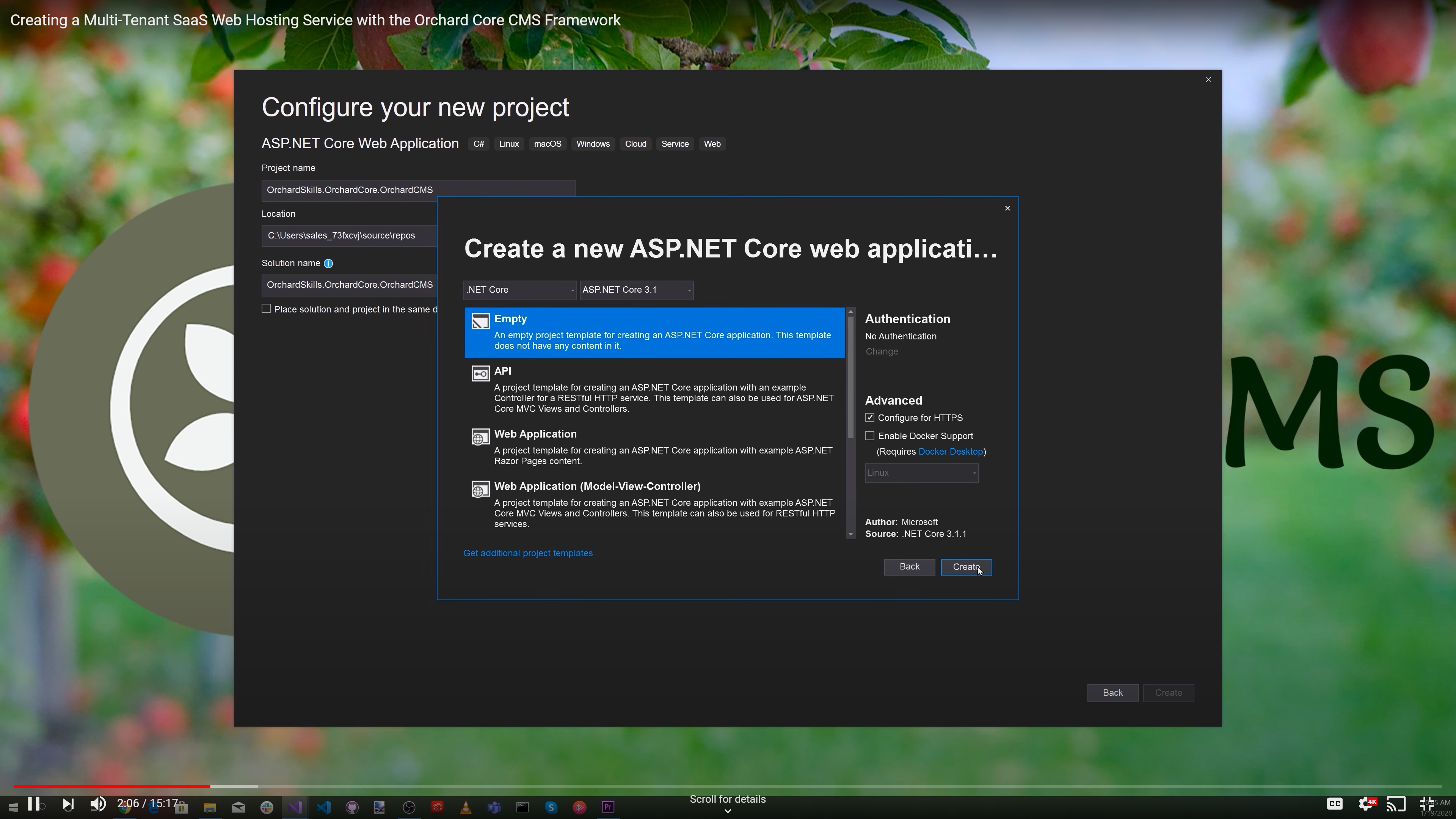This screenshot has height=819, width=1456.
Task: Open the Mail app taskbar icon
Action: [238, 807]
